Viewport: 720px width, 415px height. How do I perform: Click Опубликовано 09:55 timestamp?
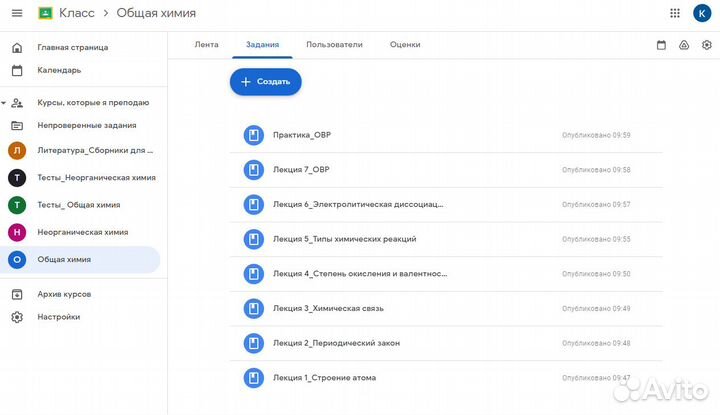point(596,239)
